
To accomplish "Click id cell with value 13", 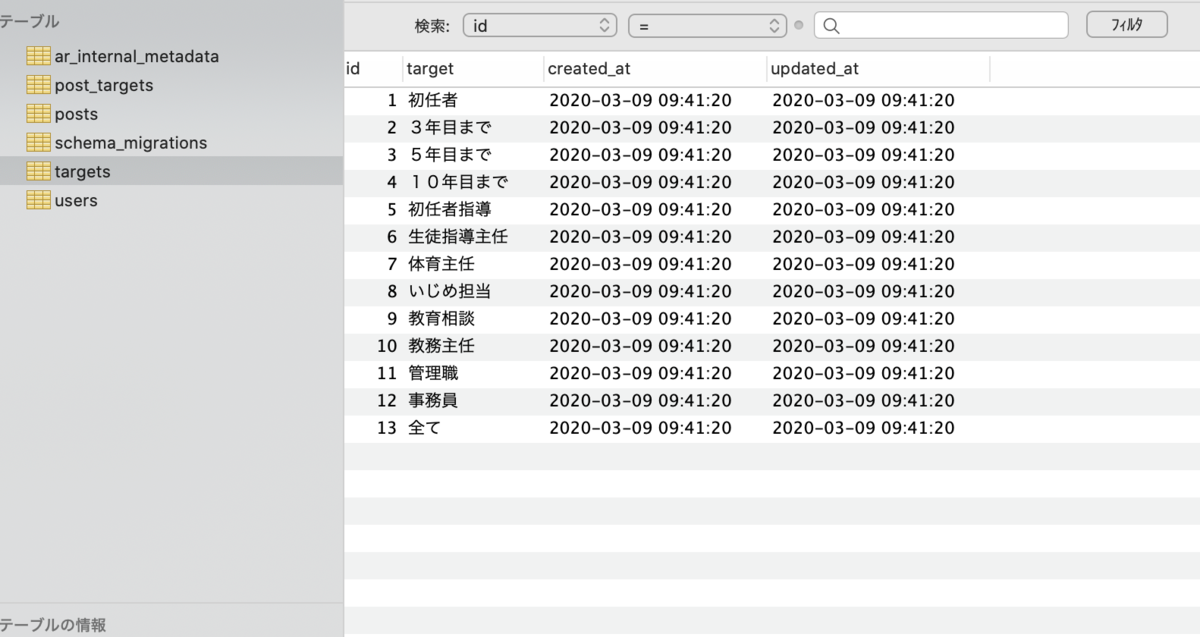I will [x=387, y=428].
